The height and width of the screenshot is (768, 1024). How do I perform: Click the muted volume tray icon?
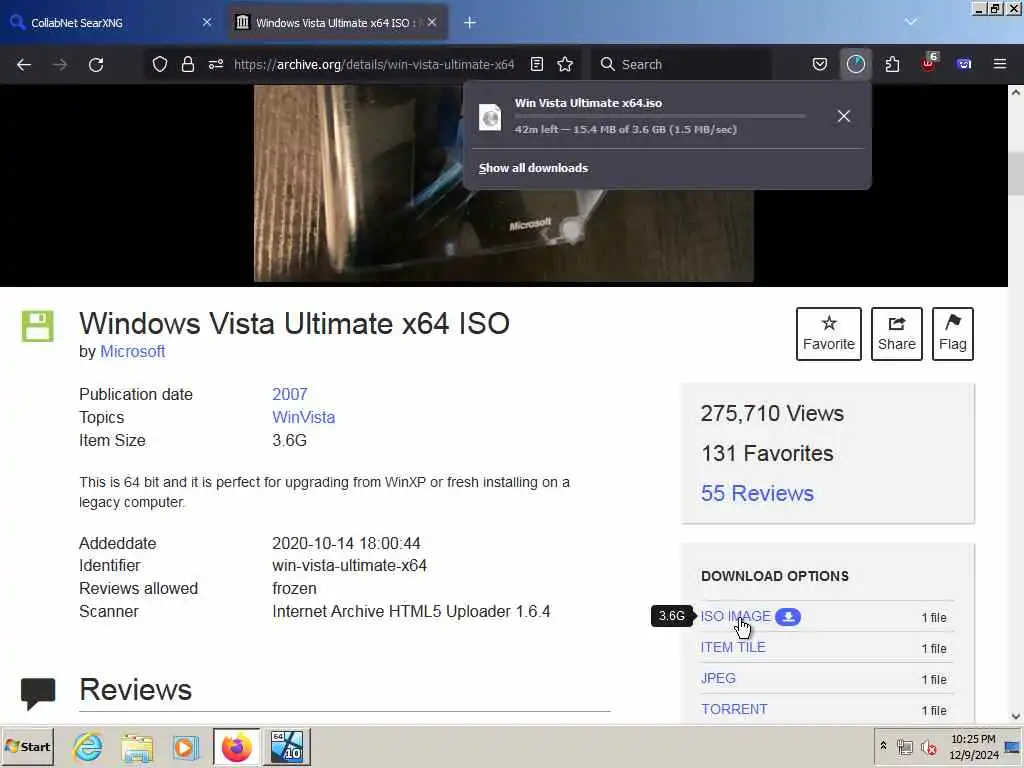click(x=929, y=747)
